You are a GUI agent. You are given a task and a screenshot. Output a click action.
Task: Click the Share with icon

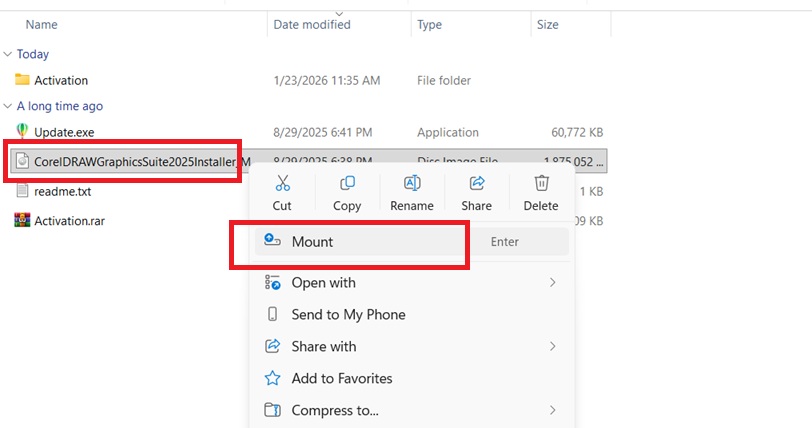pyautogui.click(x=272, y=346)
